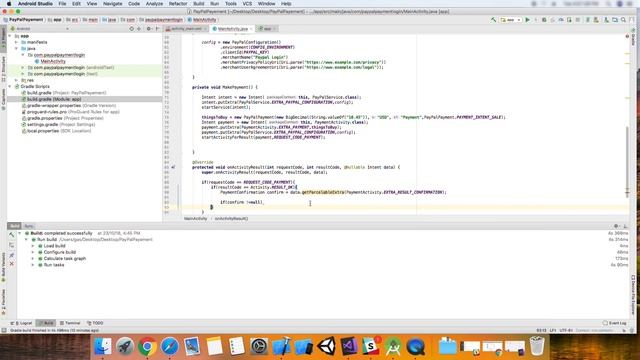Expand the Run tasks step
The image size is (640, 360).
(33, 265)
